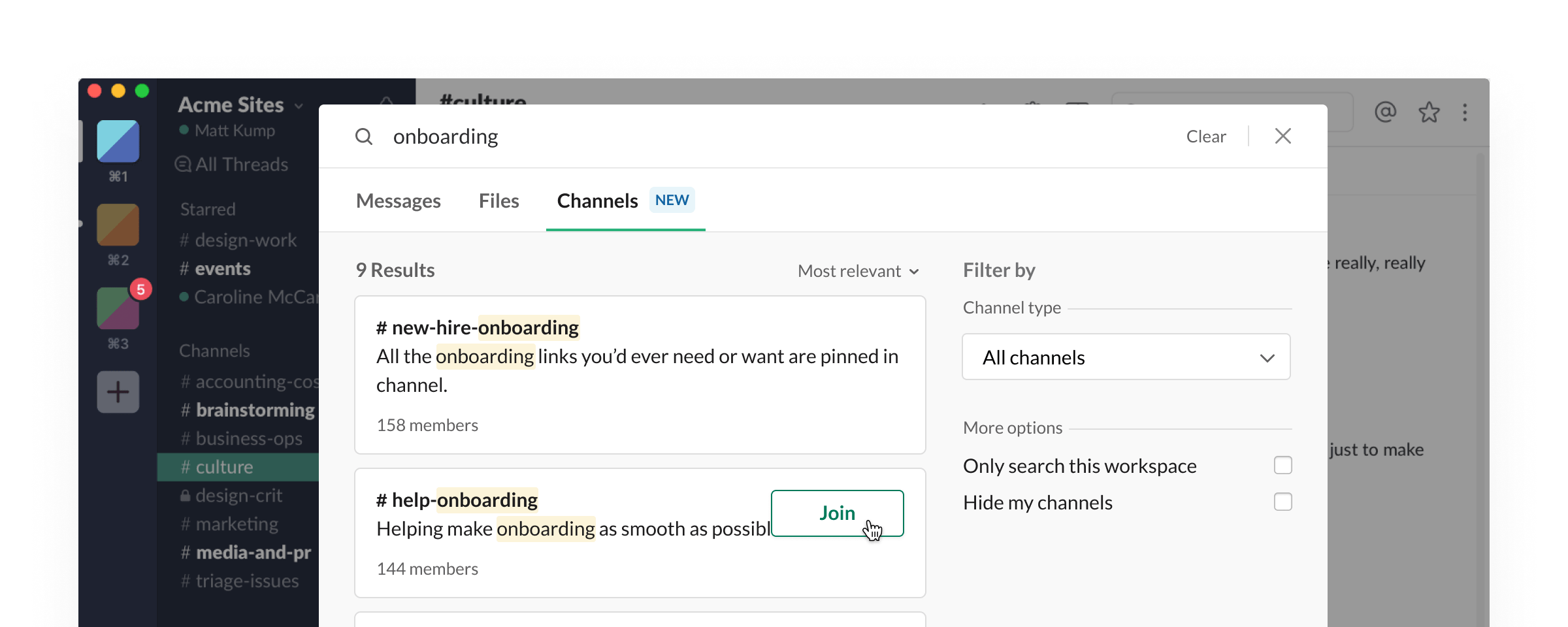Open the vertical ellipsis options menu
This screenshot has height=627, width=1568.
(1465, 112)
